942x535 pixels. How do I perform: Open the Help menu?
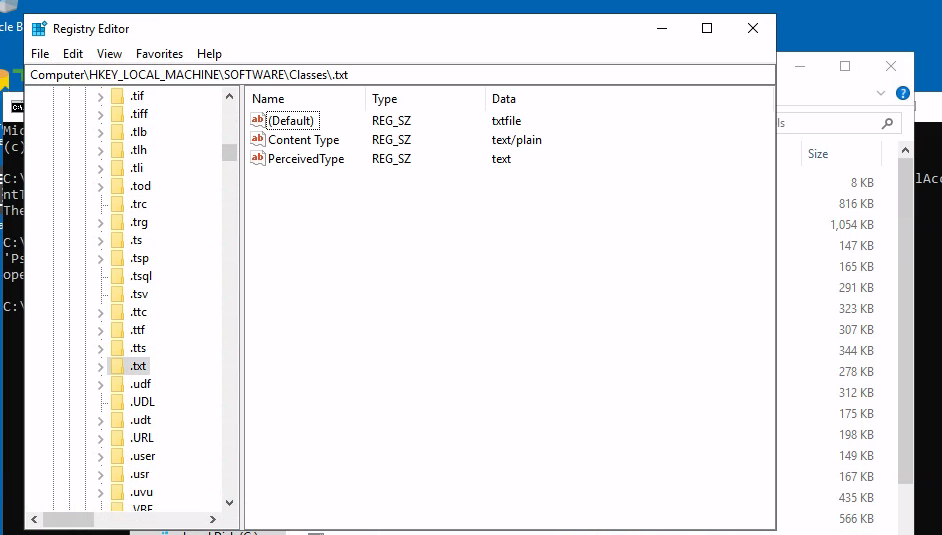pyautogui.click(x=209, y=53)
